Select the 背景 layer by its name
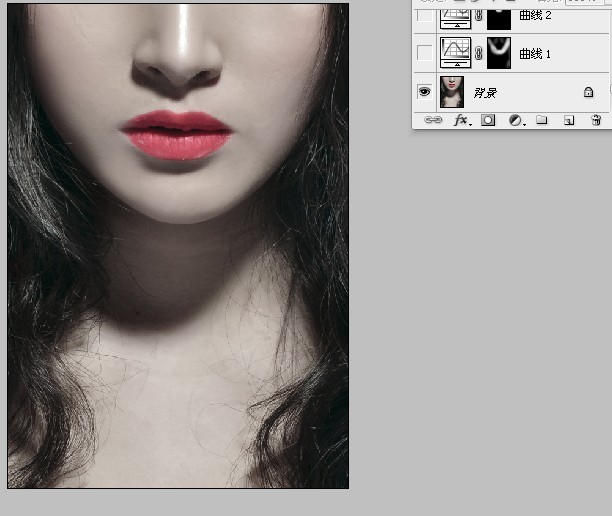Screen dimensions: 612x516 point(485,93)
